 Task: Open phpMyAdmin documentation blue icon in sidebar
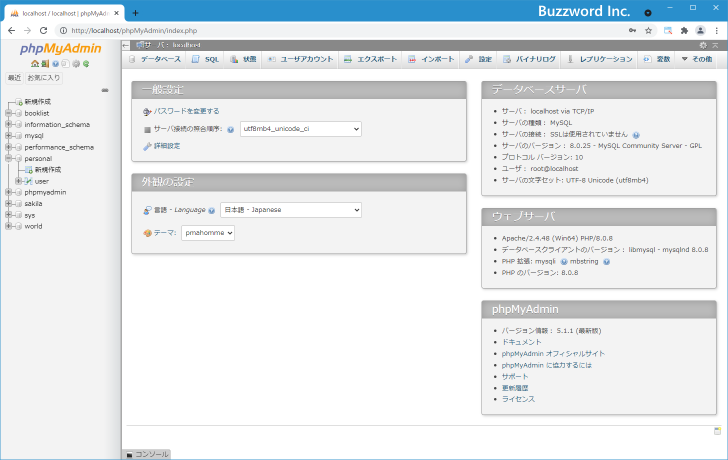[x=55, y=64]
